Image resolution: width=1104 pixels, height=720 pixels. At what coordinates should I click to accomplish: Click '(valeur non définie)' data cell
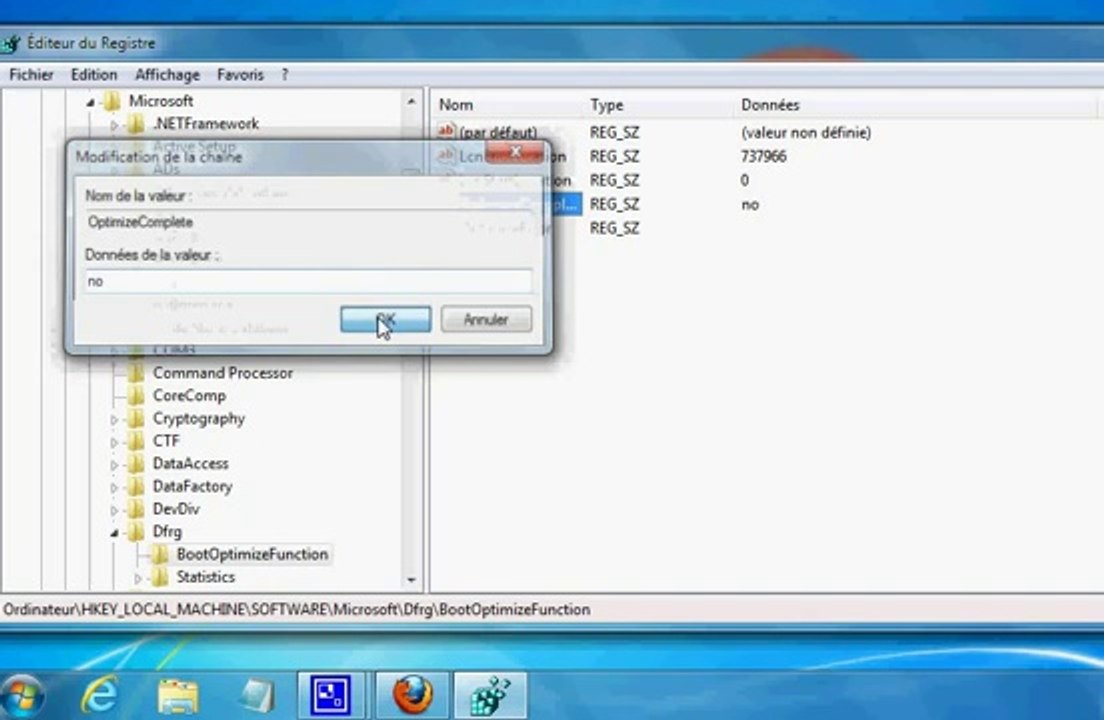click(805, 132)
